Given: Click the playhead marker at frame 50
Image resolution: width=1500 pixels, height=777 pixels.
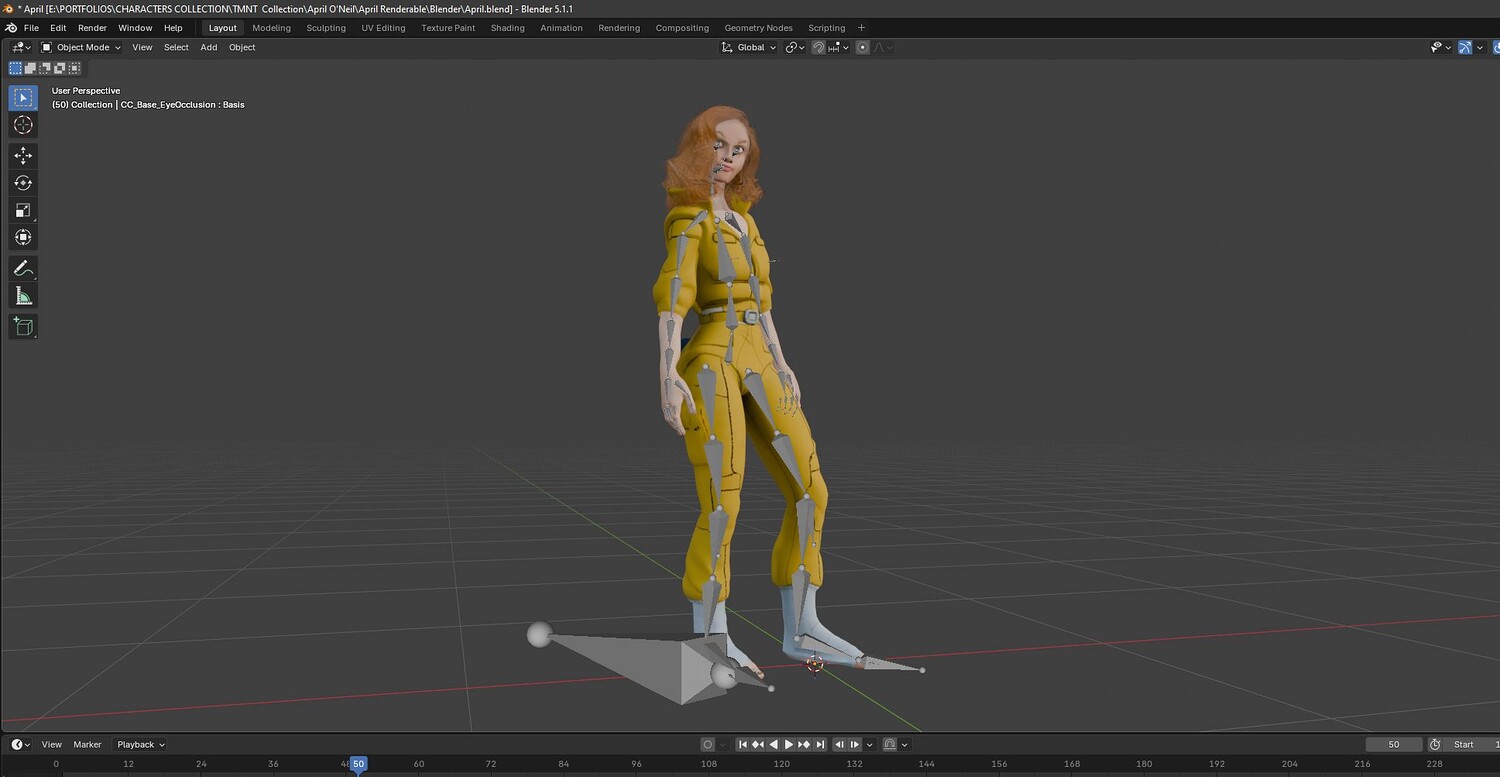Looking at the screenshot, I should [x=358, y=764].
